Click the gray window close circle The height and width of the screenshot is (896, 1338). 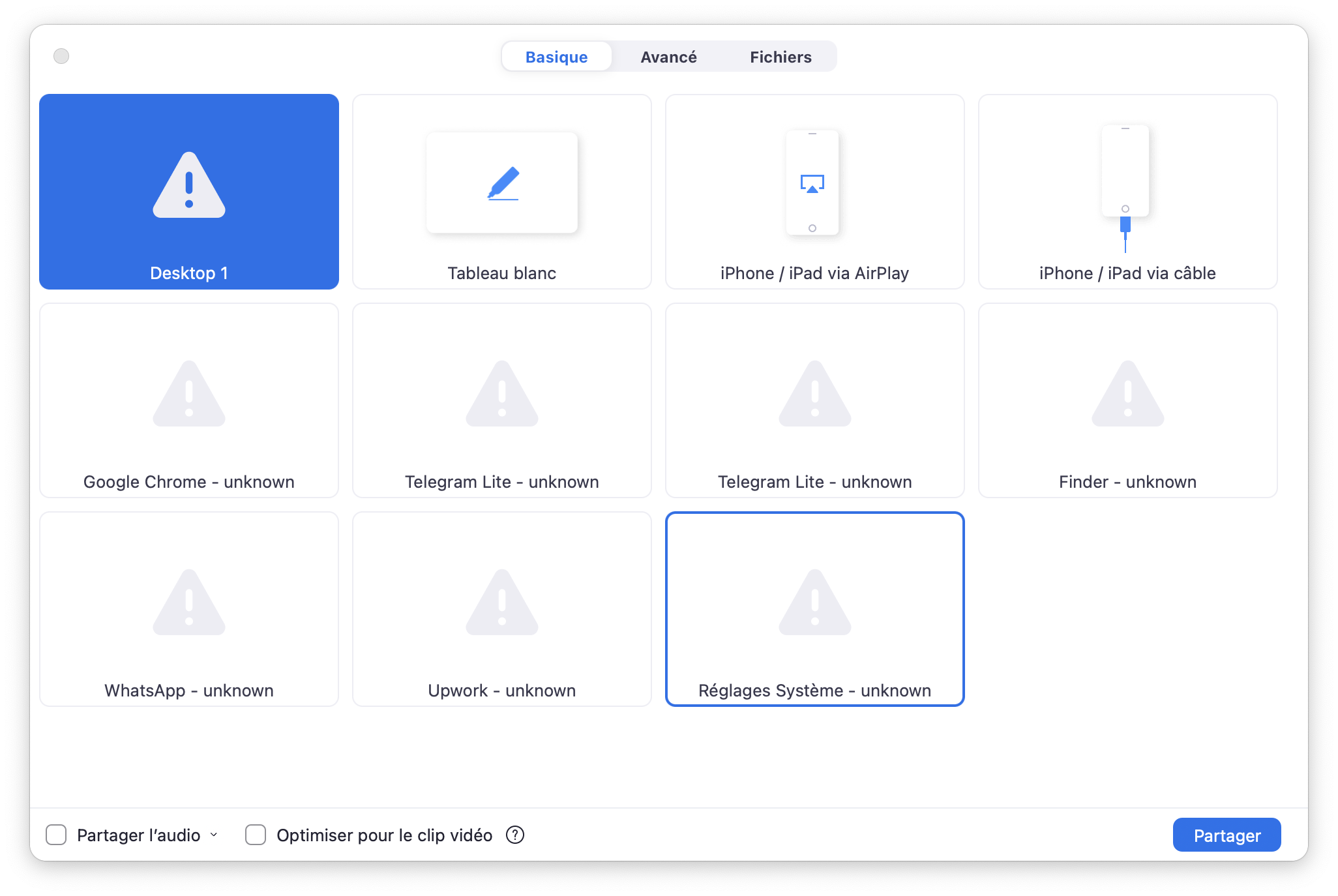[61, 56]
